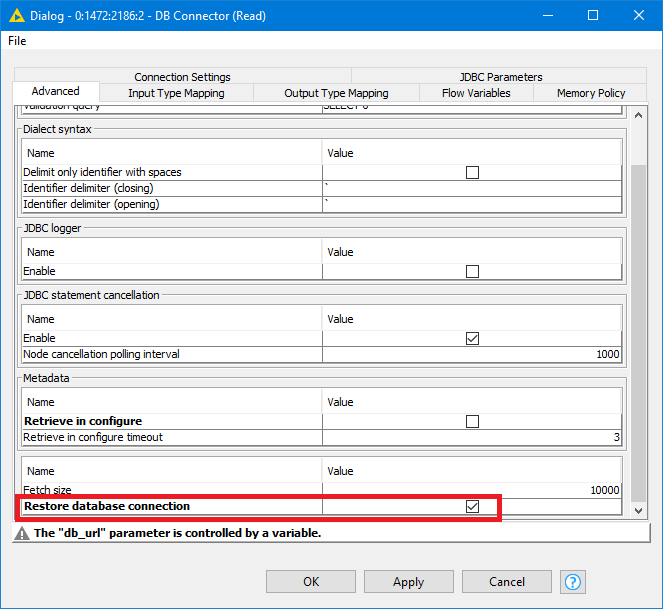This screenshot has width=663, height=609.
Task: Click the KNIME warning triangle title icon
Action: click(x=17, y=16)
